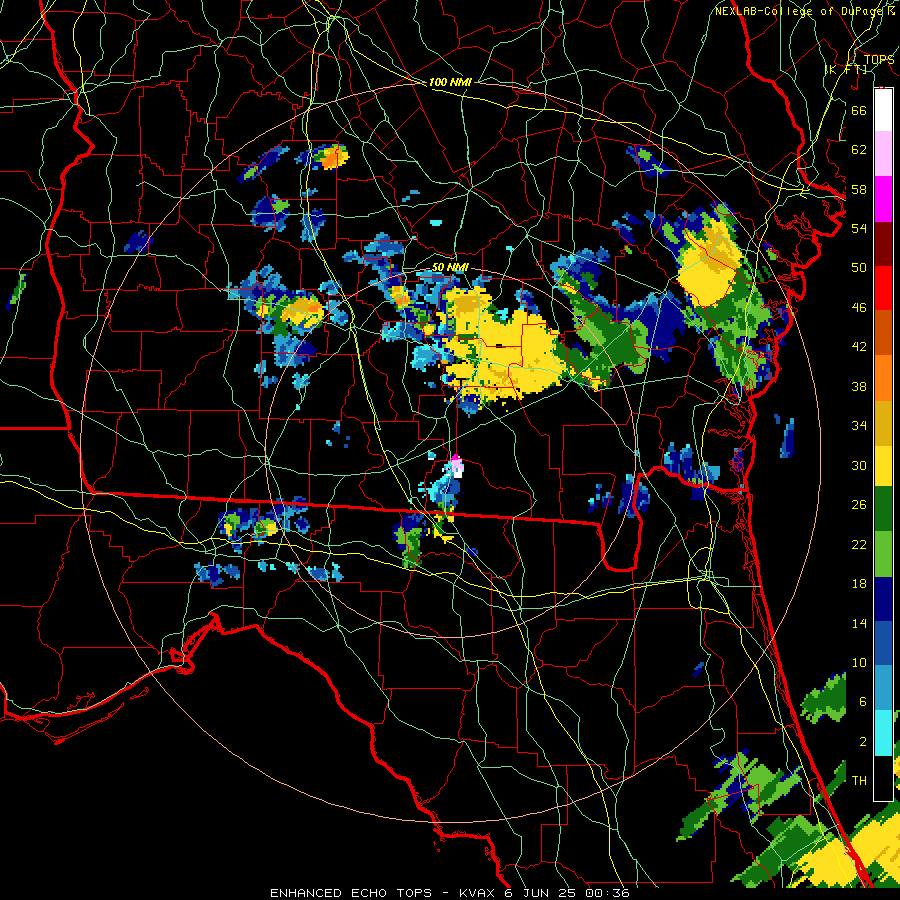This screenshot has height=900, width=900.
Task: Click the '54' legend label
Action: tap(859, 228)
